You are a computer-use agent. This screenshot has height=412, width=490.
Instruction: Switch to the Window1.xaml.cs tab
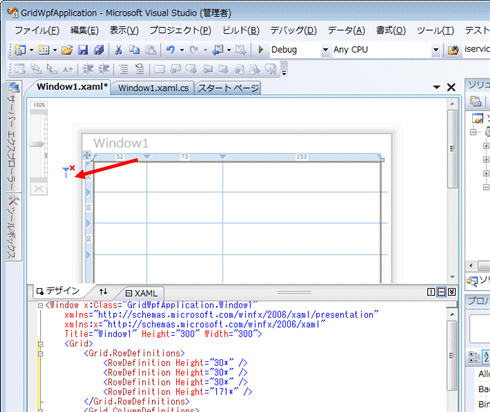tap(153, 88)
